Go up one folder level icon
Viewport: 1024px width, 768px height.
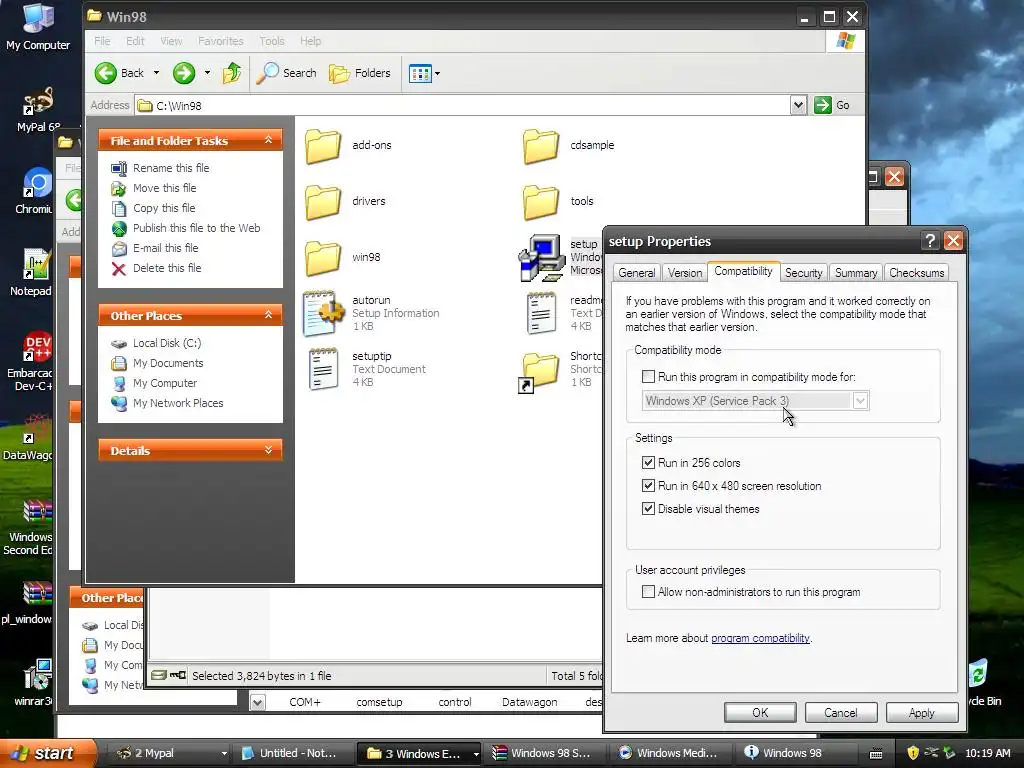click(232, 73)
